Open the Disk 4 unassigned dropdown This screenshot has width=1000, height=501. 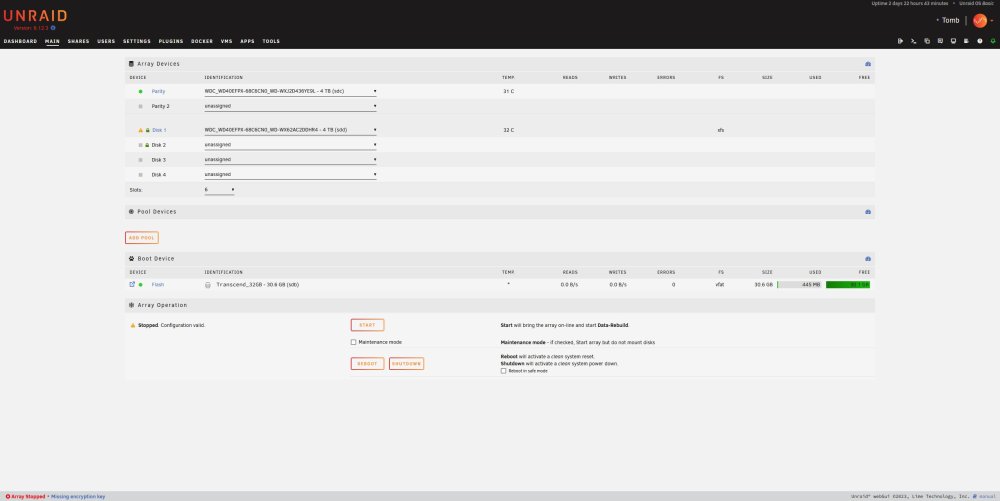click(x=290, y=175)
